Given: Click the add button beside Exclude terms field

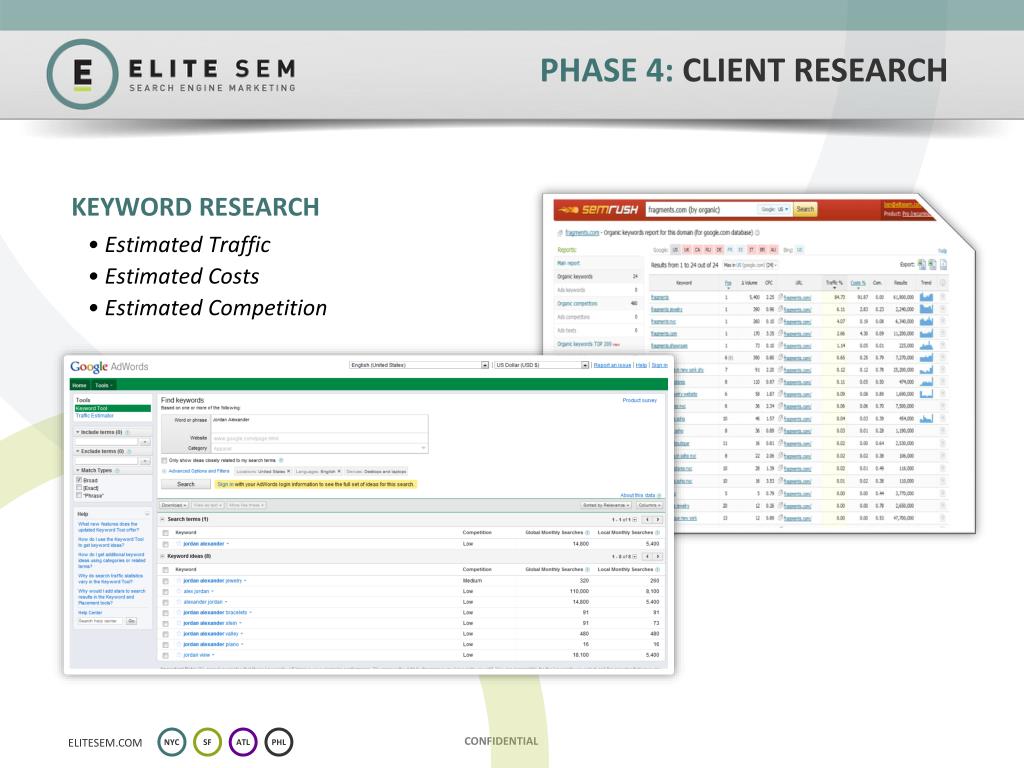Looking at the screenshot, I should pyautogui.click(x=145, y=461).
